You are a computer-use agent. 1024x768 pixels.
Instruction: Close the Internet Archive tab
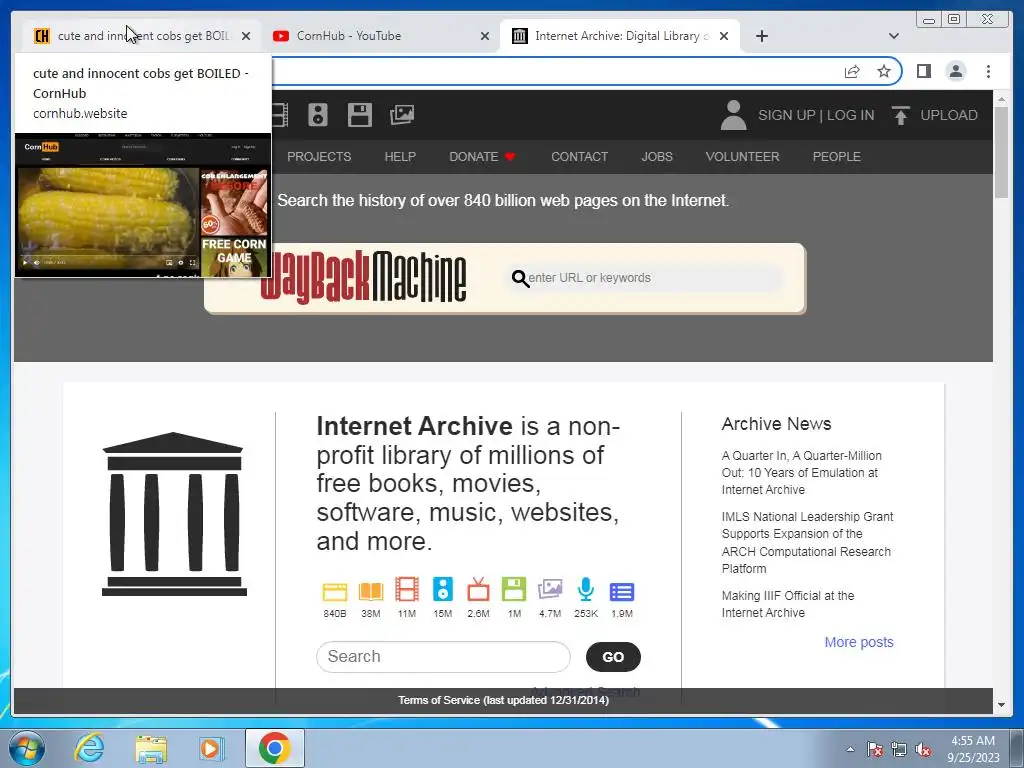click(724, 36)
